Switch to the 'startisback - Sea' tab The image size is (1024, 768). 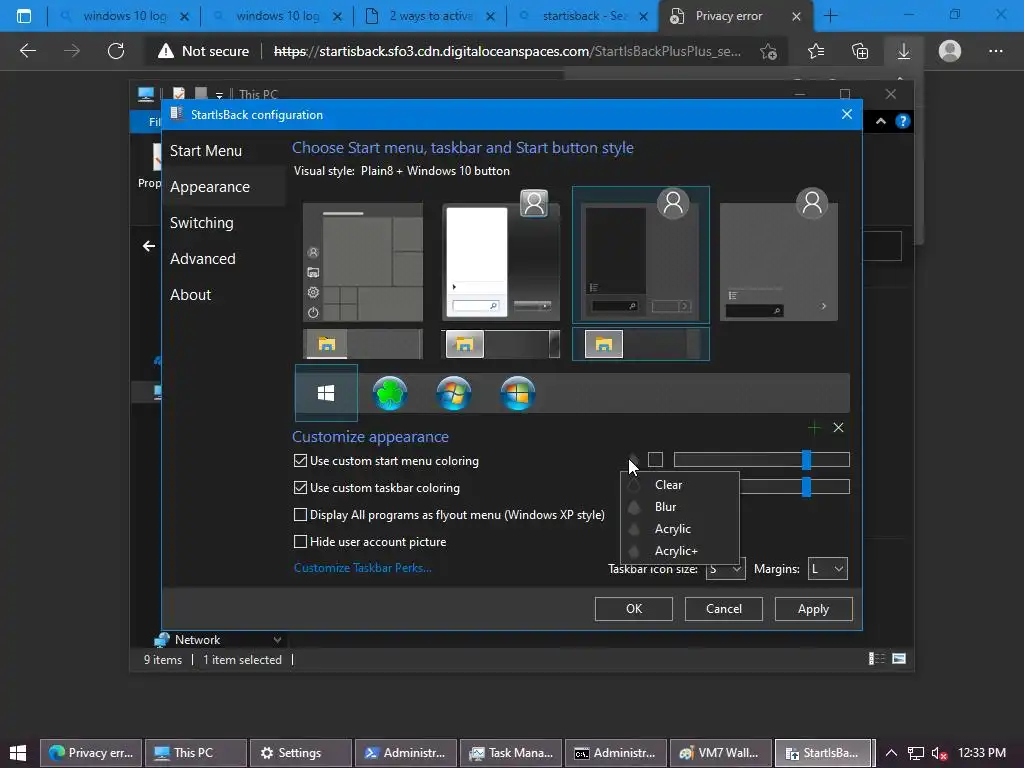pos(583,16)
